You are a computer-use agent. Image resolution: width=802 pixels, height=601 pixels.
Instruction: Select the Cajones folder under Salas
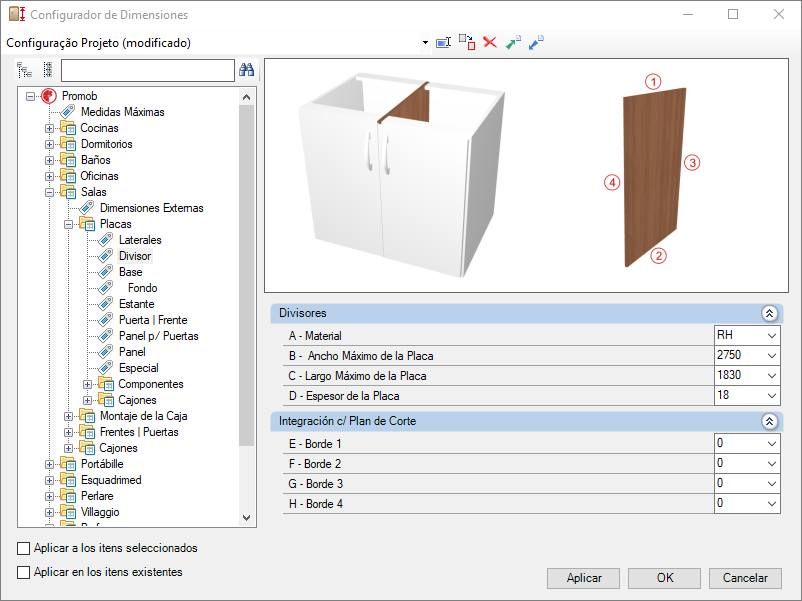118,448
